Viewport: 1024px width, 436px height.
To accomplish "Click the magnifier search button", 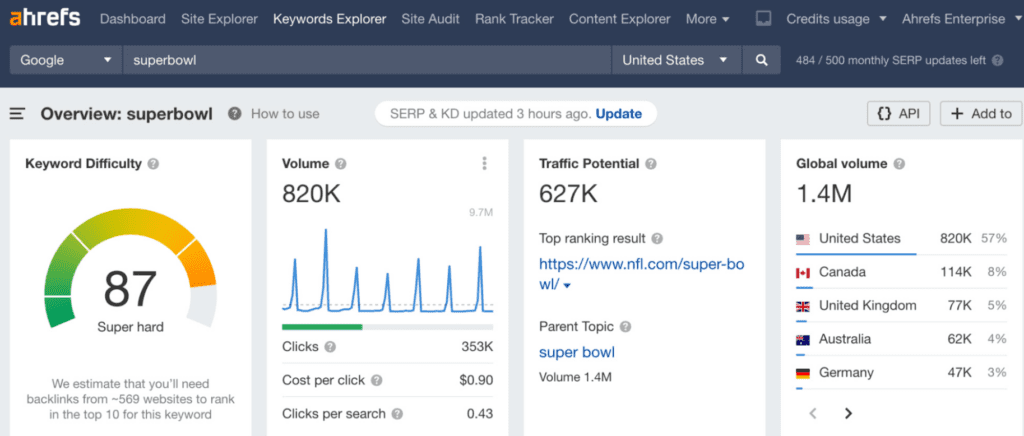I will (761, 60).
